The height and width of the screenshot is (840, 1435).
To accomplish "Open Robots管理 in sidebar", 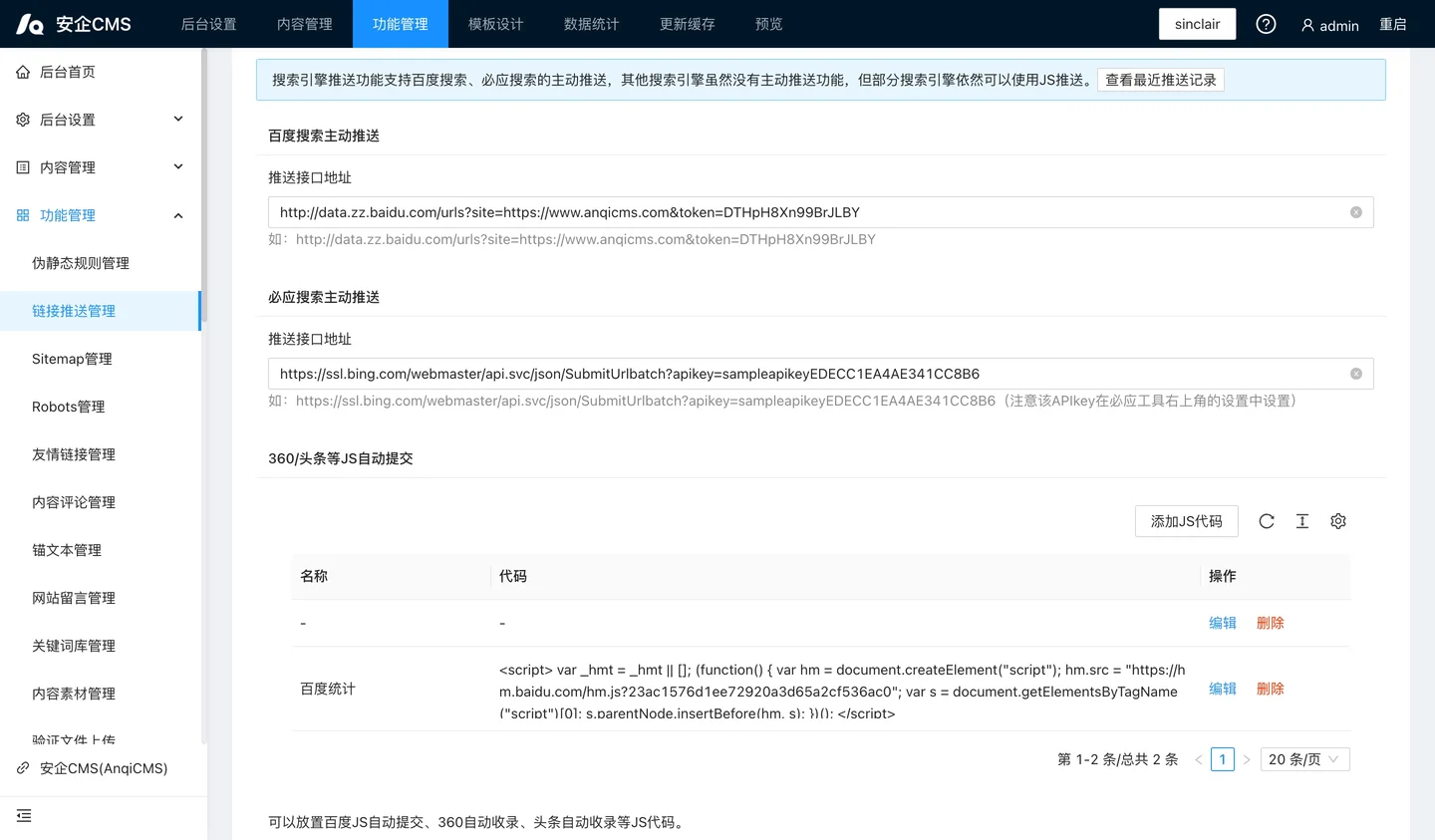I will [100, 407].
